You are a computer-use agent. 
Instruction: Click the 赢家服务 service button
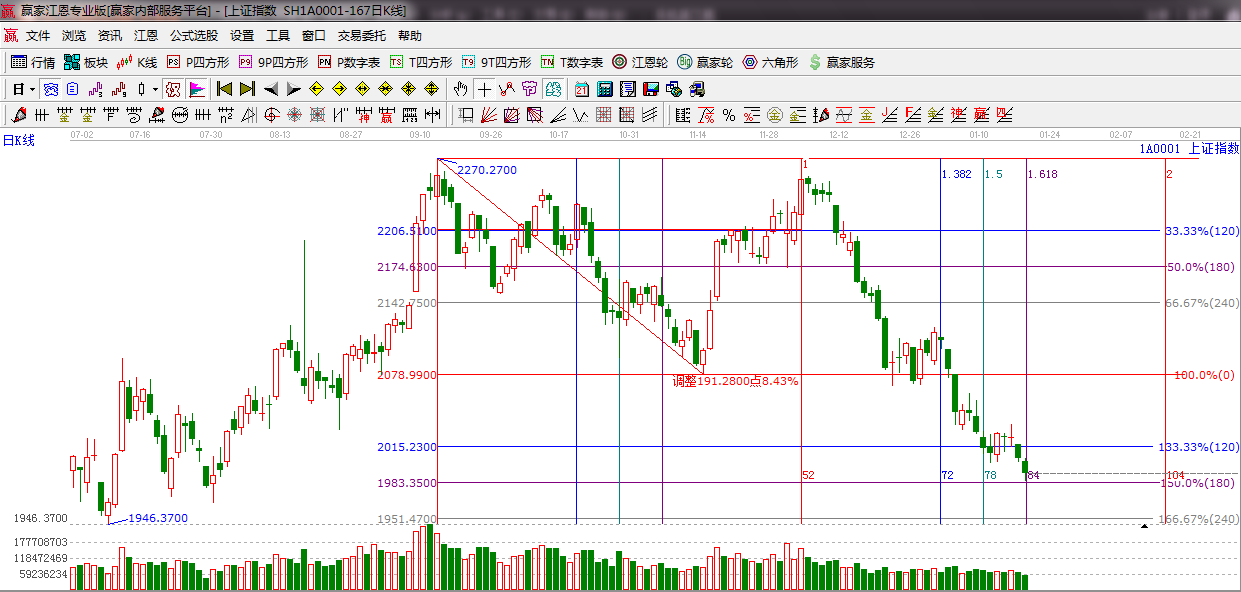841,62
